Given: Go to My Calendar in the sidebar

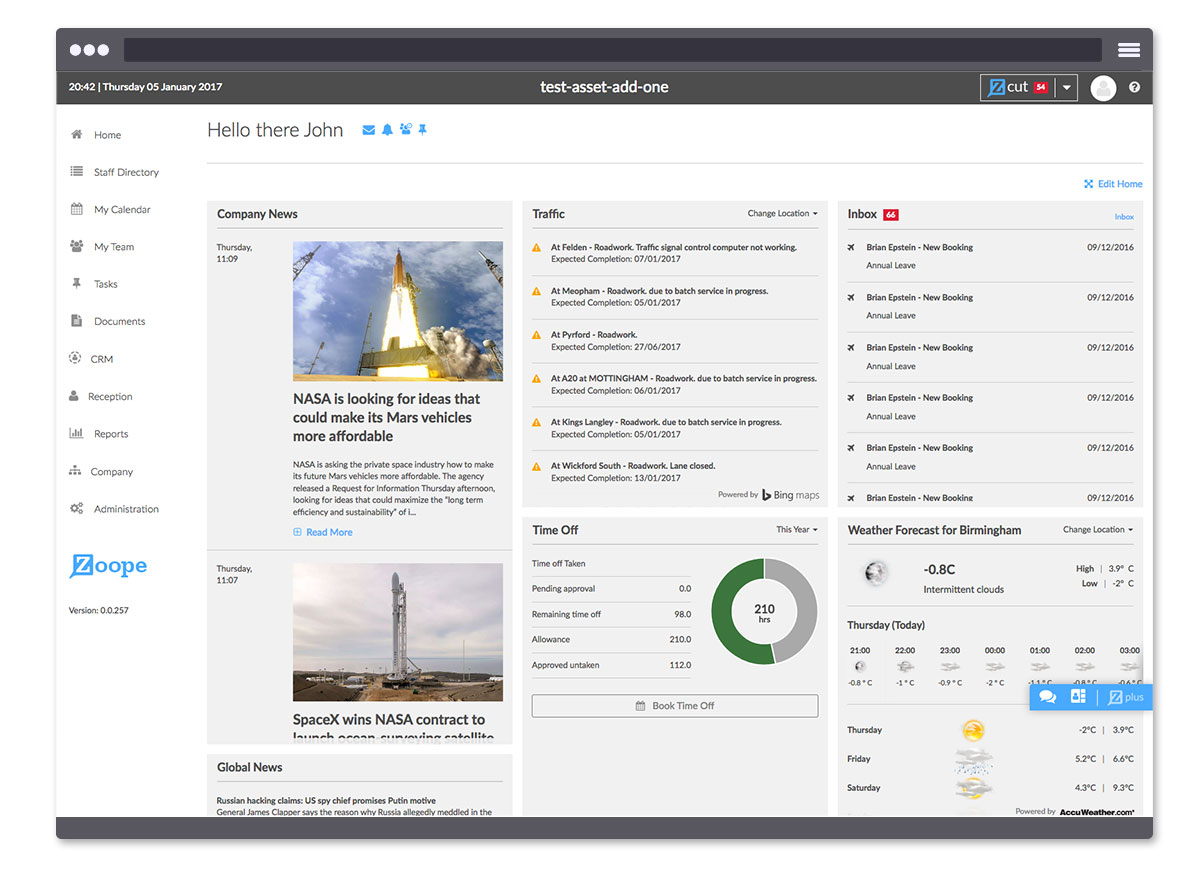Looking at the screenshot, I should click(122, 210).
